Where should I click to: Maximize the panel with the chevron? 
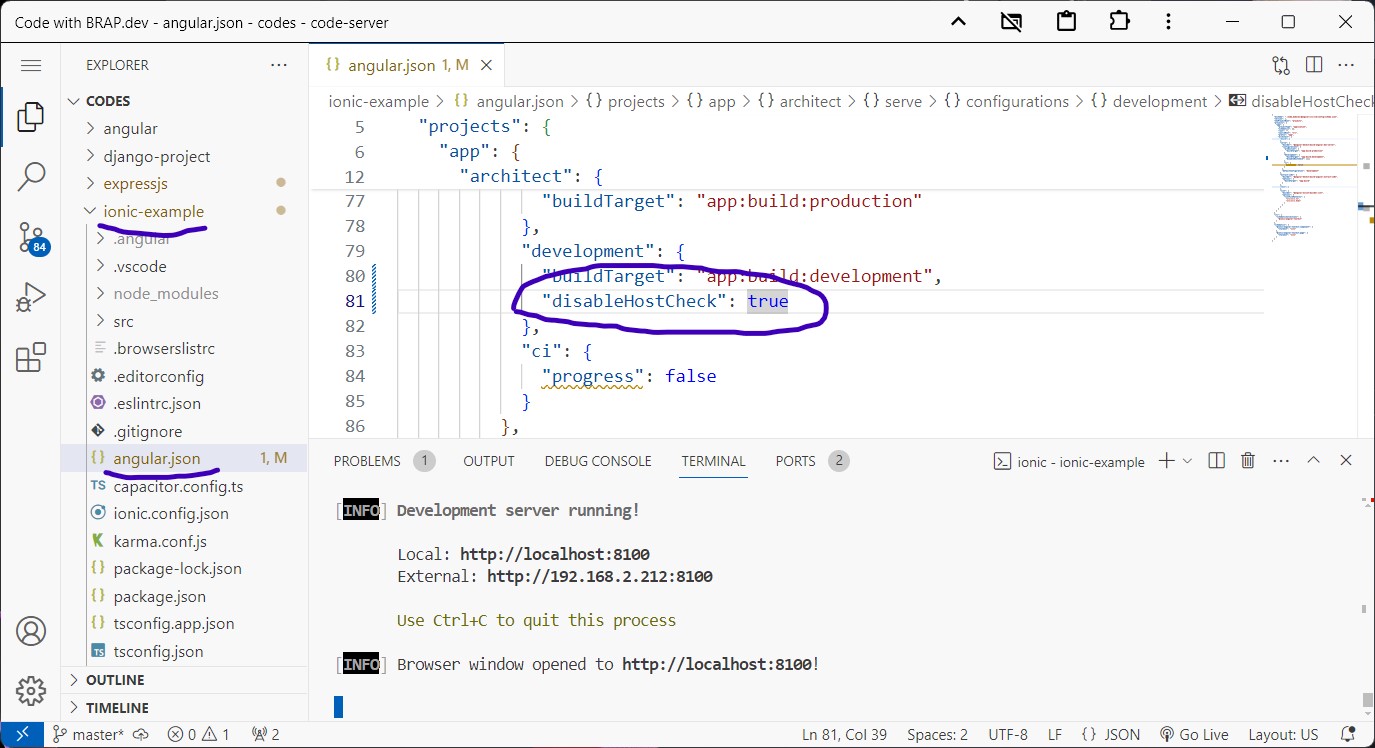coord(1313,461)
